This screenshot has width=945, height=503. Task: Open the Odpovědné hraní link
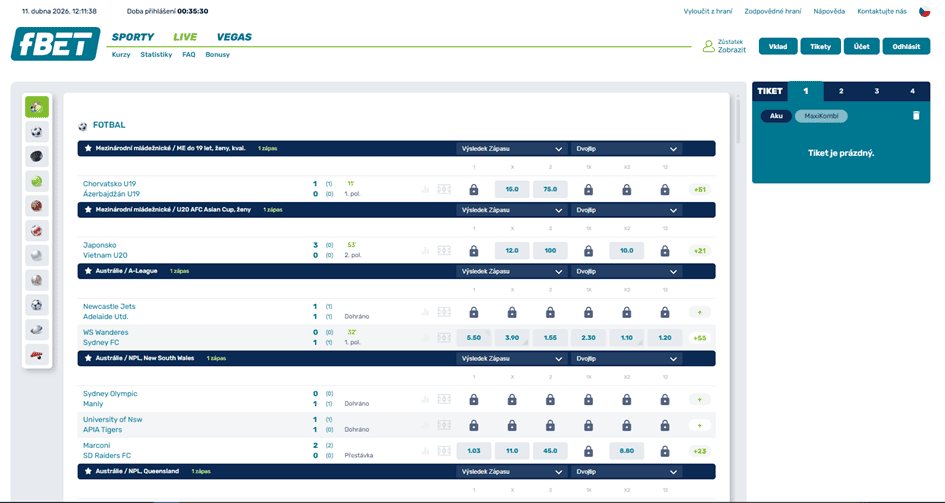click(773, 11)
